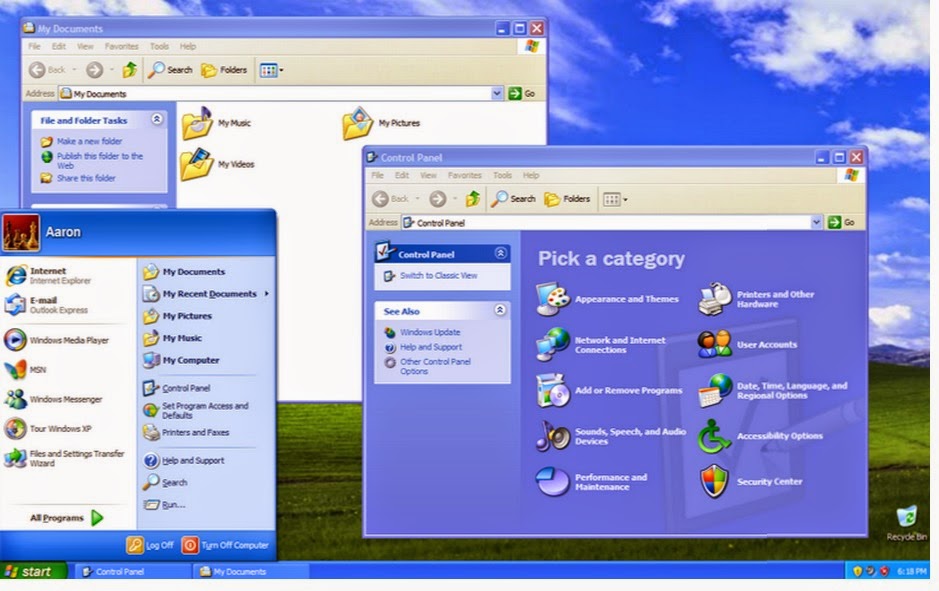
Task: Click Up folder icon in Control Panel toolbar
Action: (472, 199)
